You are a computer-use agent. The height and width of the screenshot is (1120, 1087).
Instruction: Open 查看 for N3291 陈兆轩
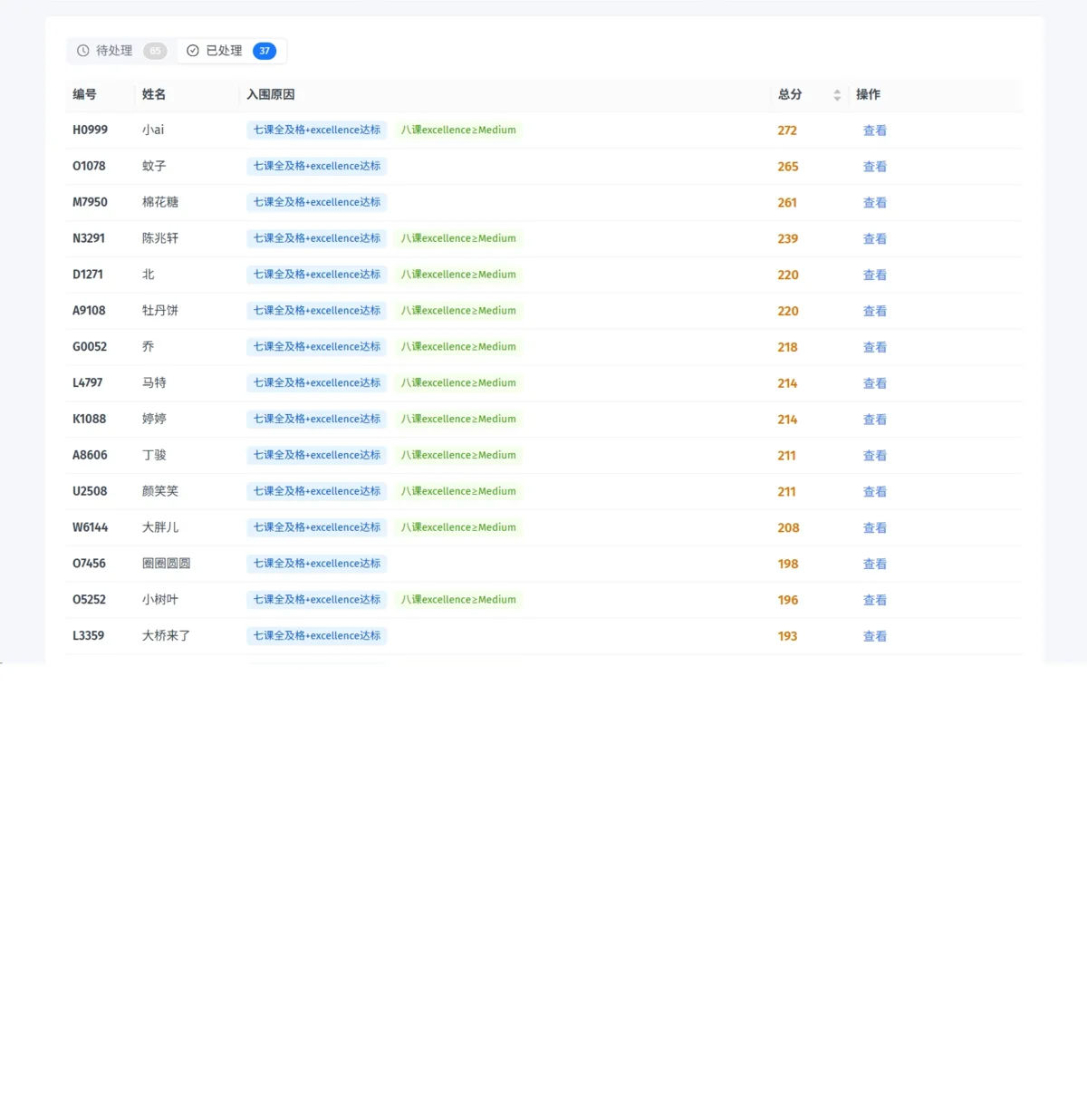click(874, 239)
